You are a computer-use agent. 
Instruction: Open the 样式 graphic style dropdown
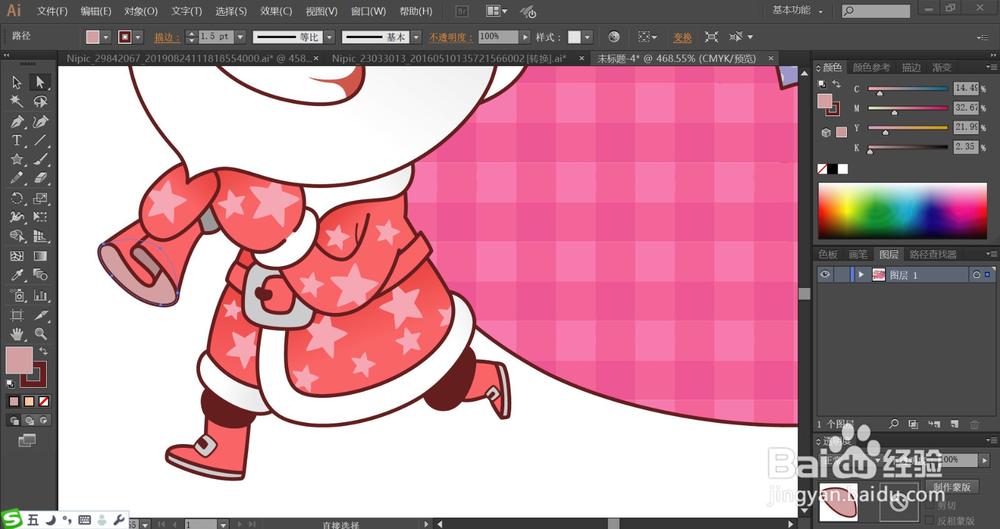[587, 37]
